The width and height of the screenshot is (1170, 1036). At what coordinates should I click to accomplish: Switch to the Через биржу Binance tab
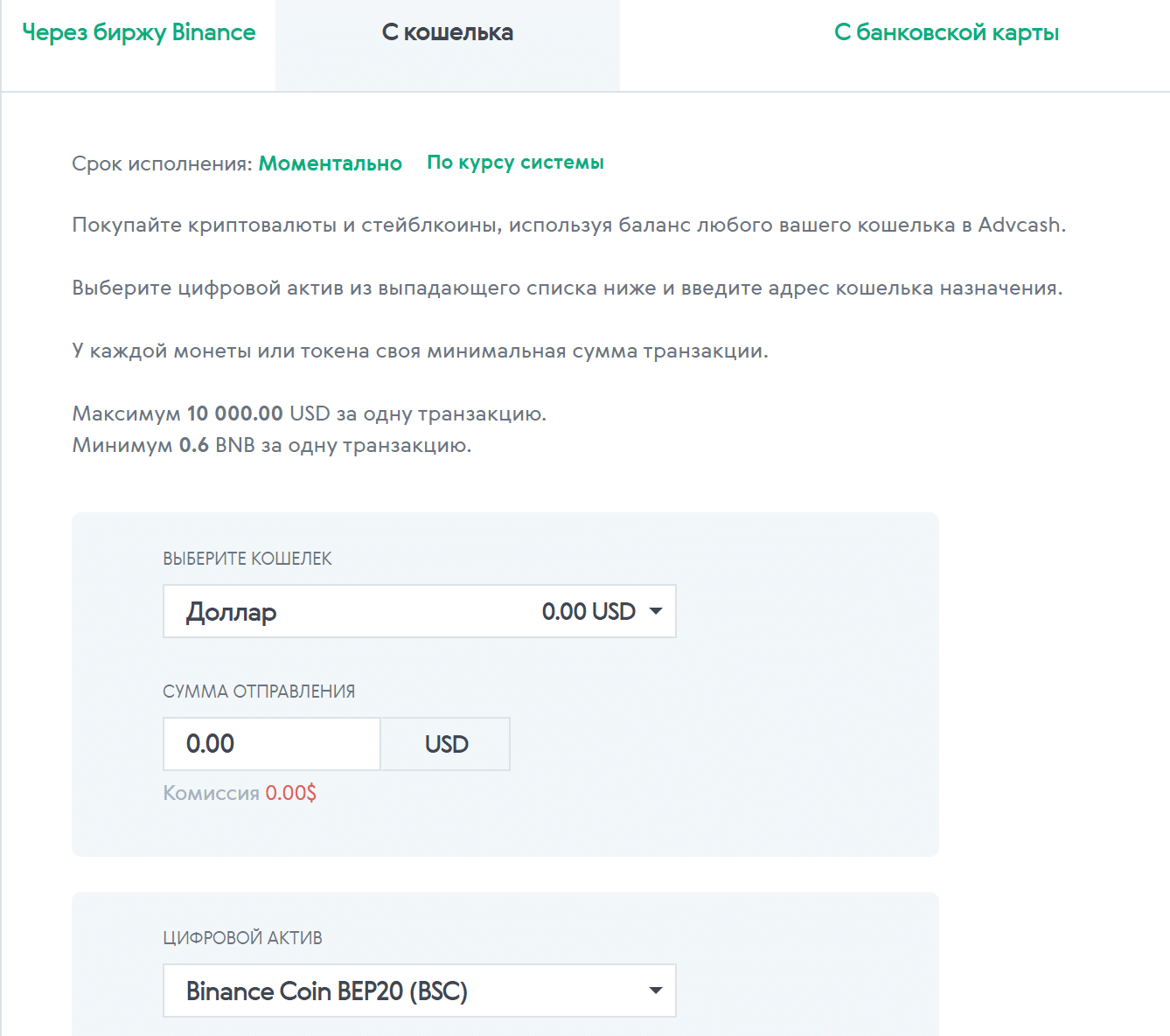138,33
